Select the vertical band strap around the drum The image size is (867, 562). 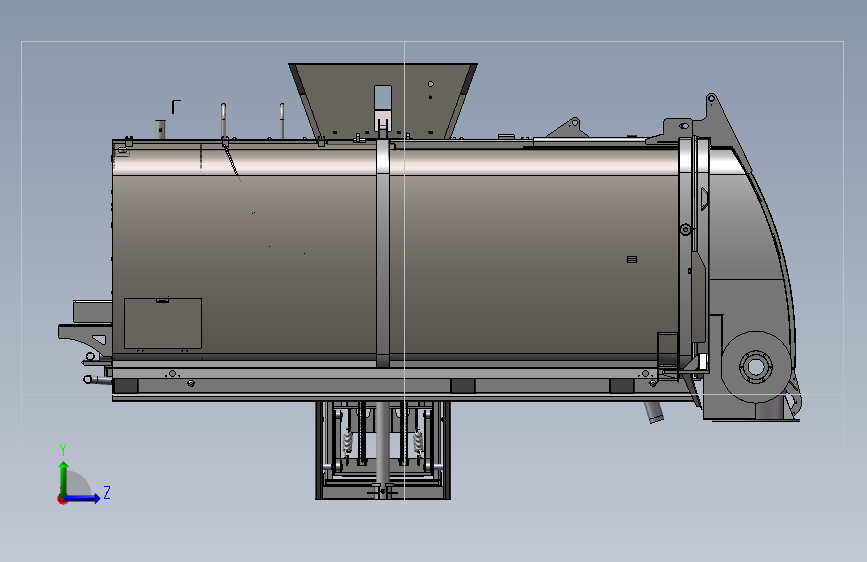pos(383,253)
